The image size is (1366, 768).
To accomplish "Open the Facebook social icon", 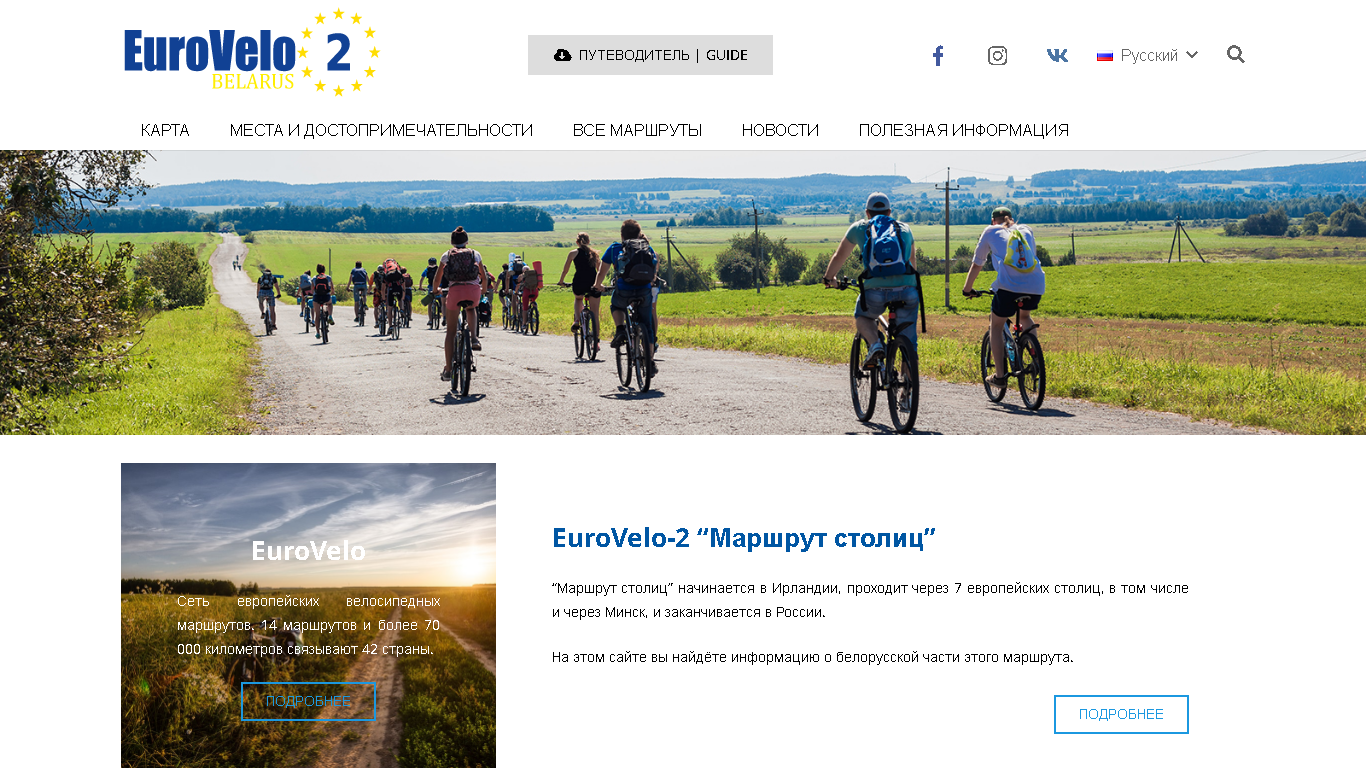I will pyautogui.click(x=938, y=56).
